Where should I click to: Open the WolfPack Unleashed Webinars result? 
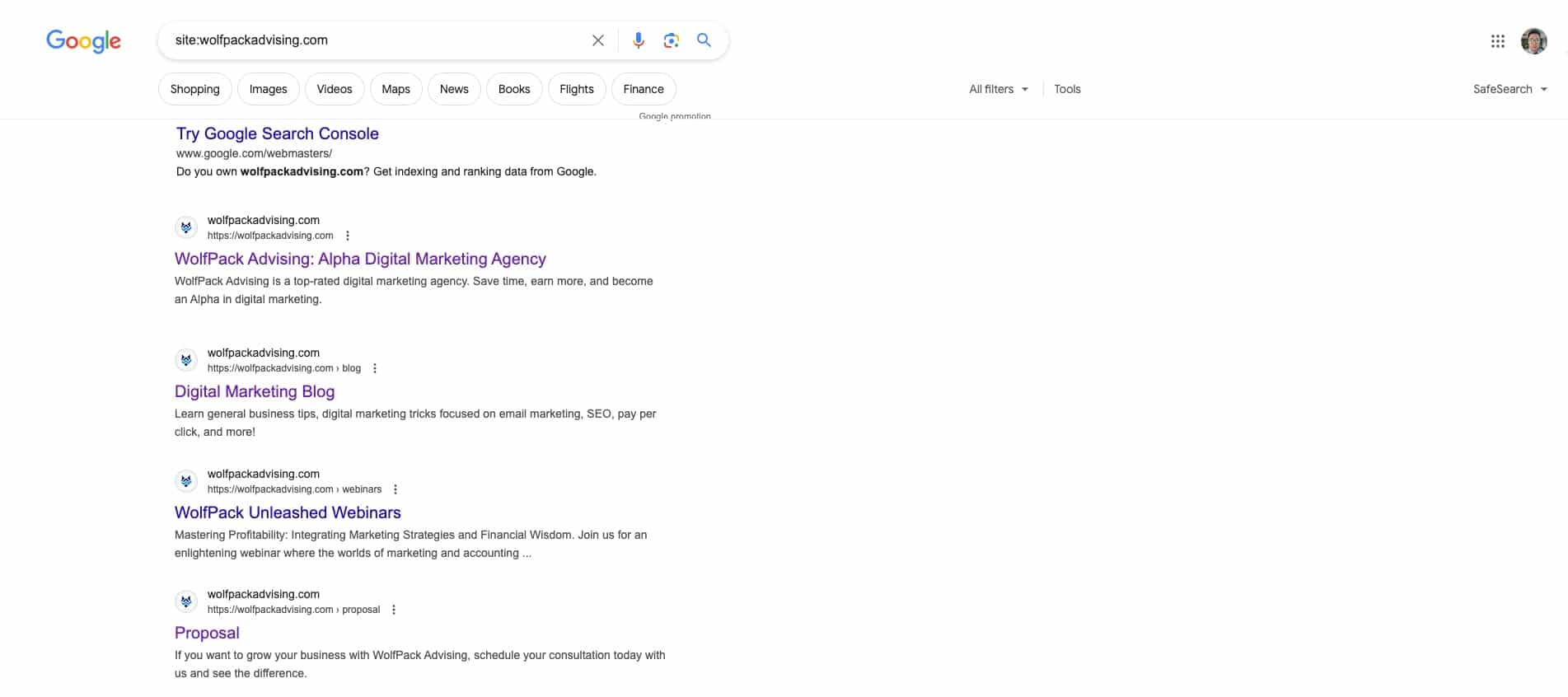288,512
